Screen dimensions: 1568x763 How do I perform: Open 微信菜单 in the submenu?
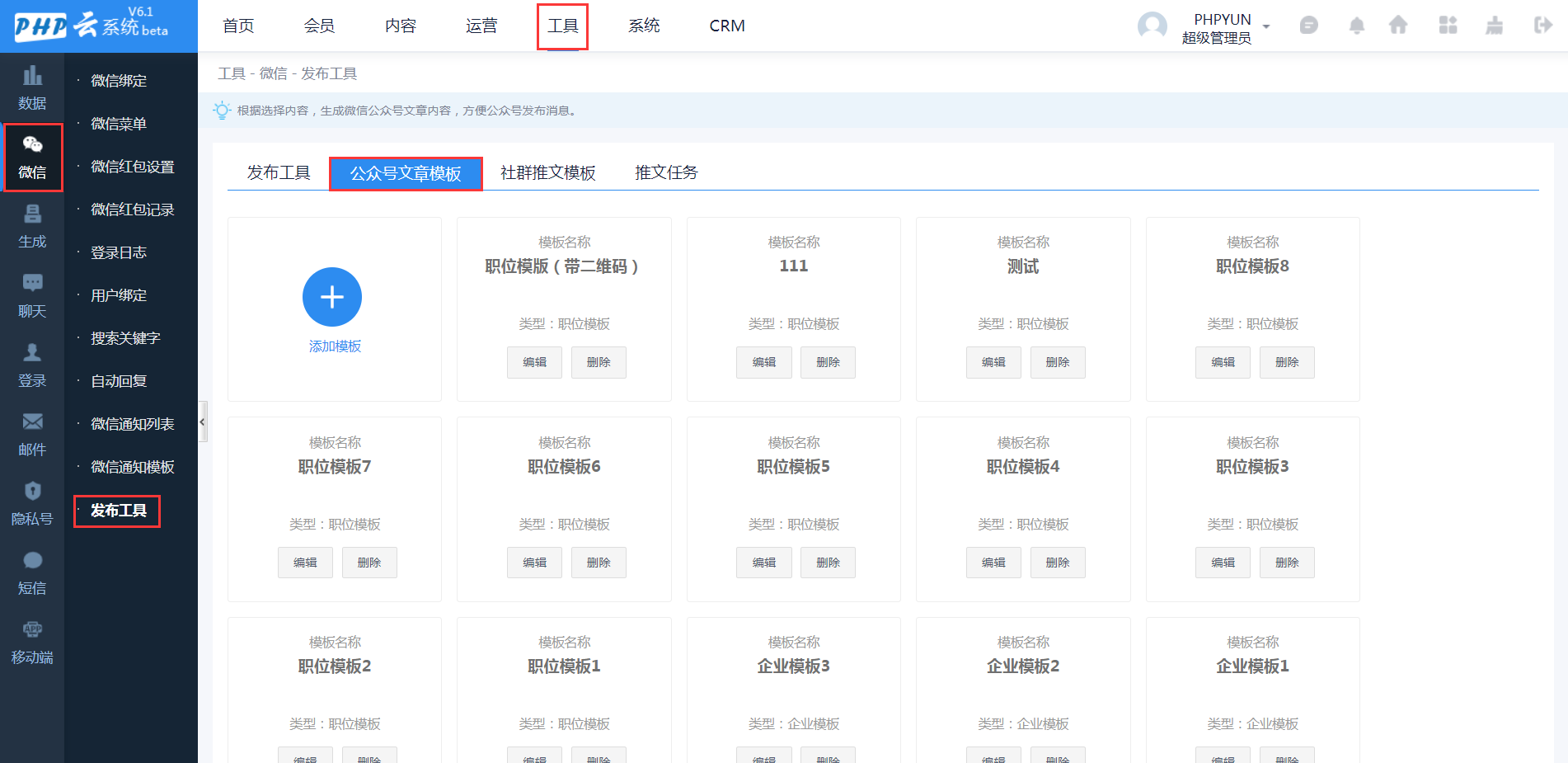click(119, 124)
